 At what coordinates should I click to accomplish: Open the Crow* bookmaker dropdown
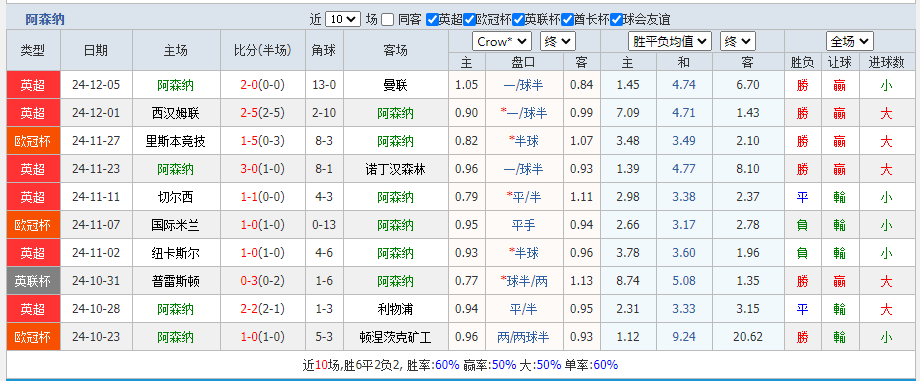pos(502,42)
